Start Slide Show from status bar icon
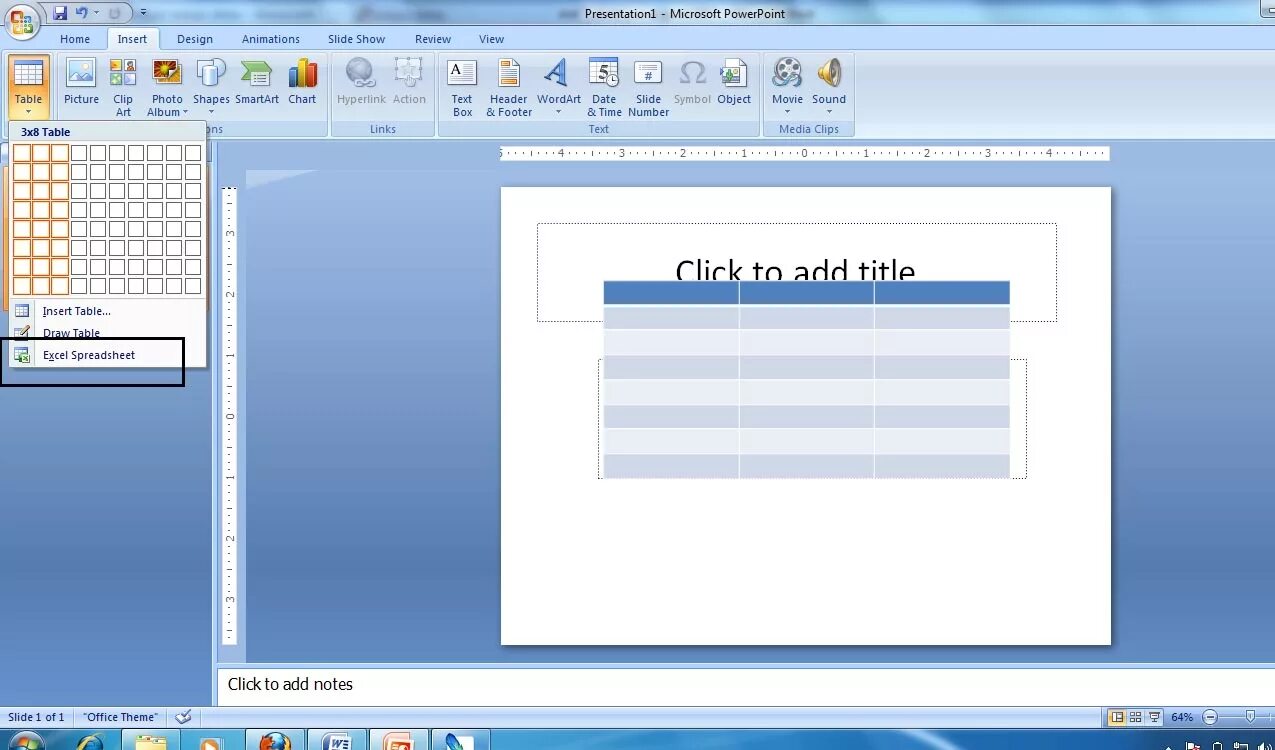 pos(1155,717)
